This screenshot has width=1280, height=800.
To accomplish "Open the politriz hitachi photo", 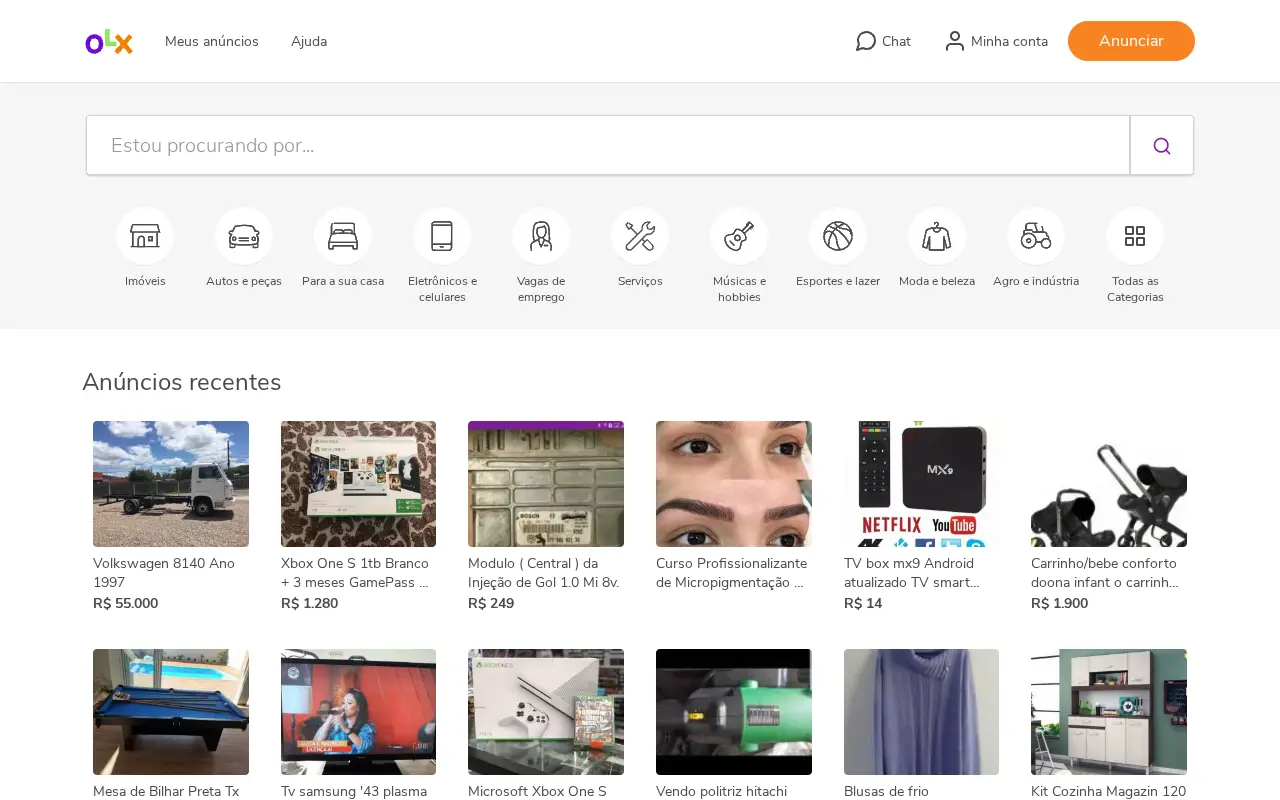I will pos(734,712).
